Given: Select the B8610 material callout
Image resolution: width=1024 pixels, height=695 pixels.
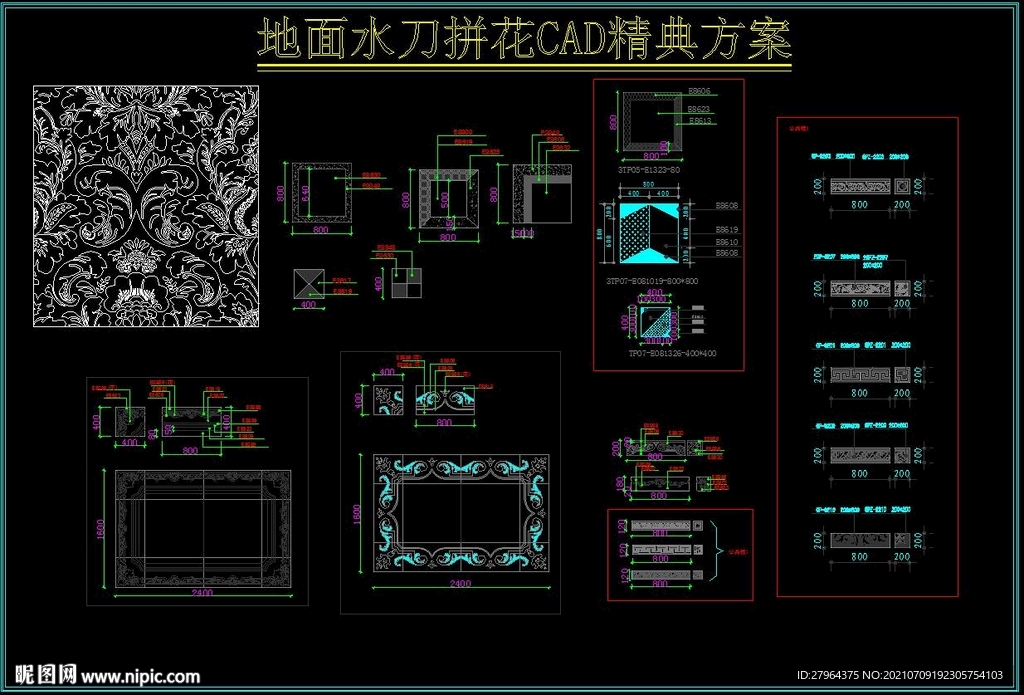Looking at the screenshot, I should (726, 242).
